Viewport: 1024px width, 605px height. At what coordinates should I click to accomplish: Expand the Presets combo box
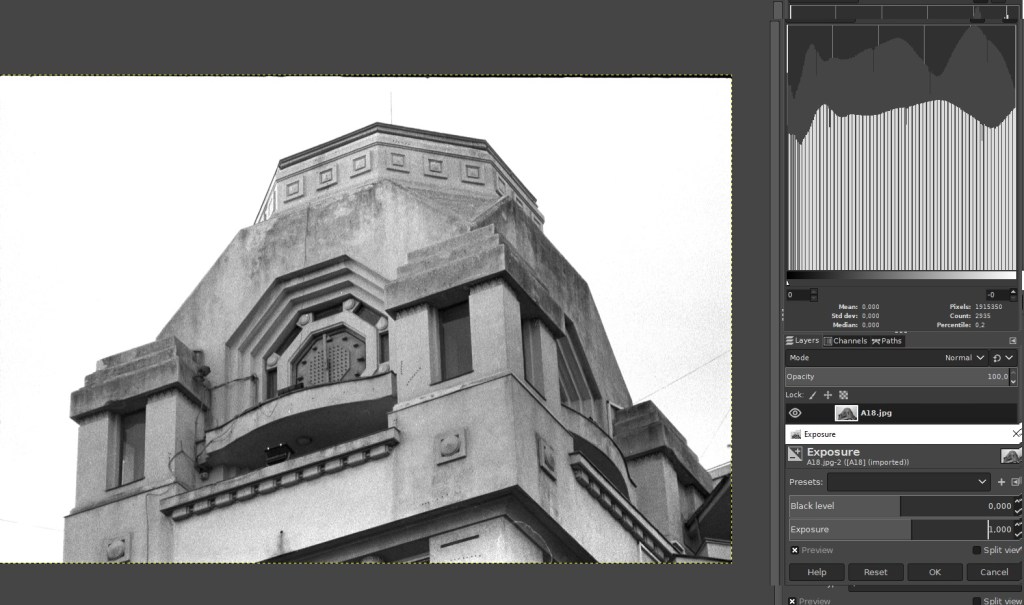[908, 482]
